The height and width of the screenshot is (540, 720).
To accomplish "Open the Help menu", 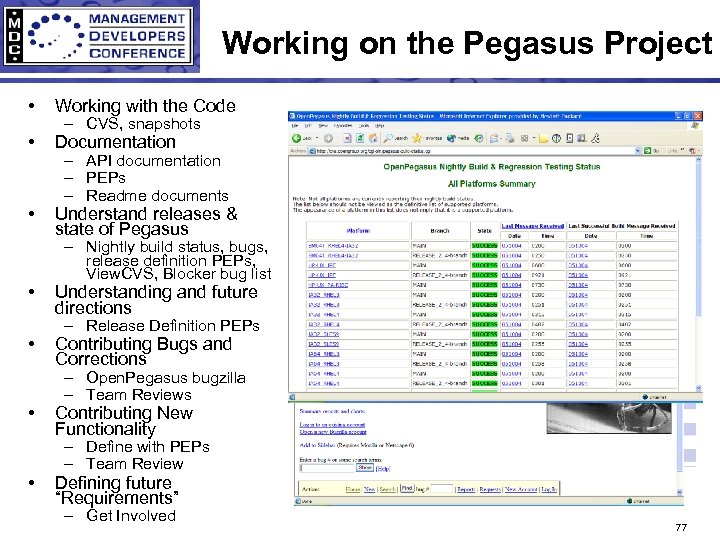I will pyautogui.click(x=379, y=125).
